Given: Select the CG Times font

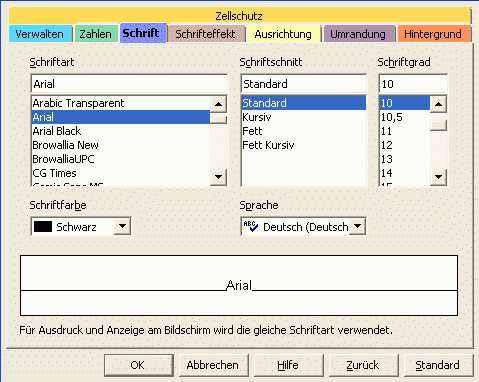Looking at the screenshot, I should click(x=121, y=173).
